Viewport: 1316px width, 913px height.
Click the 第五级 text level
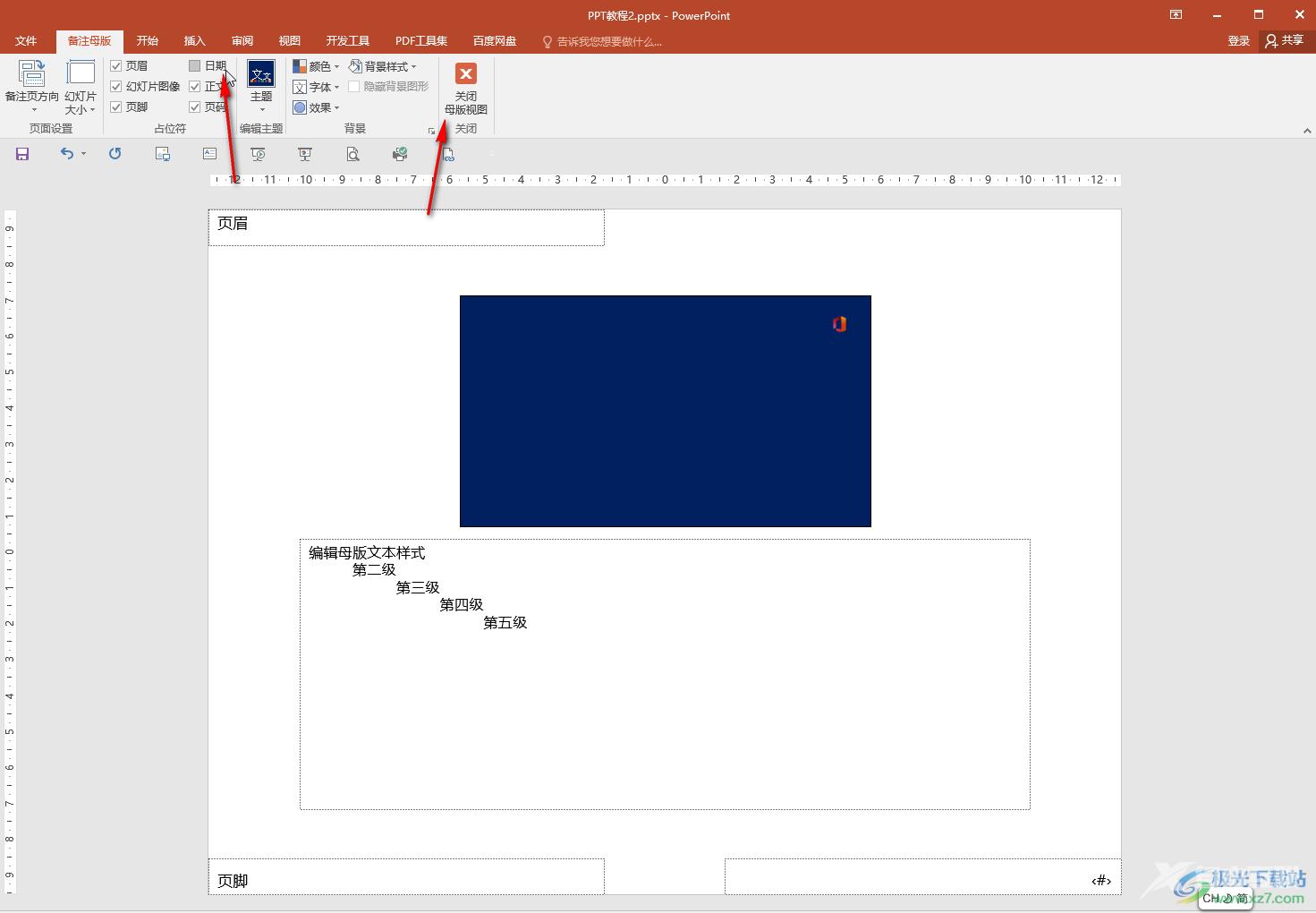(505, 623)
